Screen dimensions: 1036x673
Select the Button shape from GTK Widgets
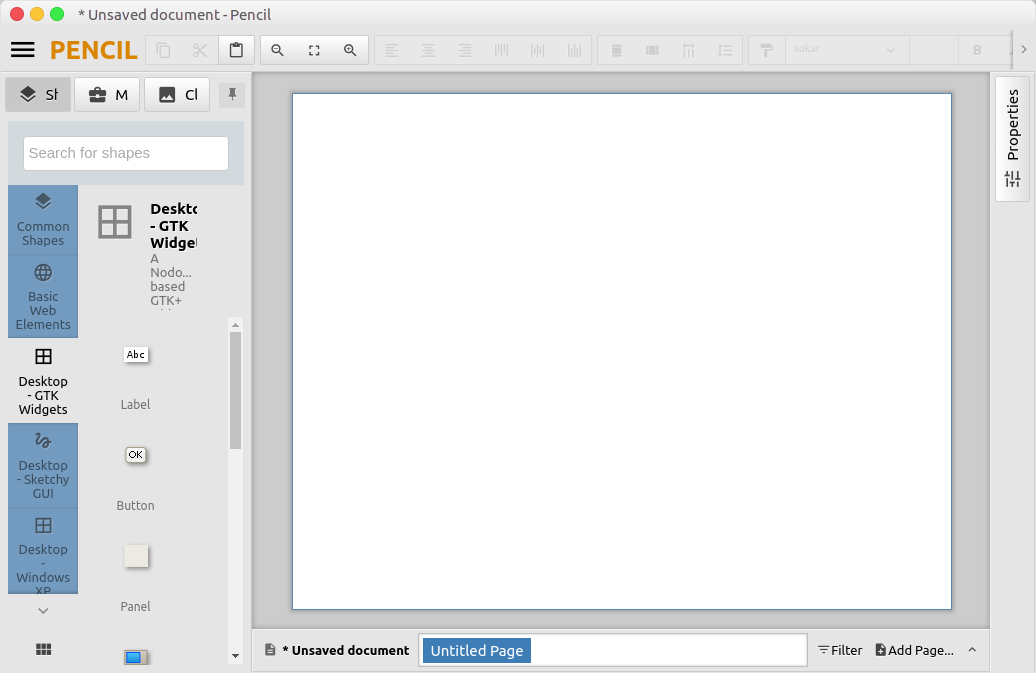(x=135, y=456)
